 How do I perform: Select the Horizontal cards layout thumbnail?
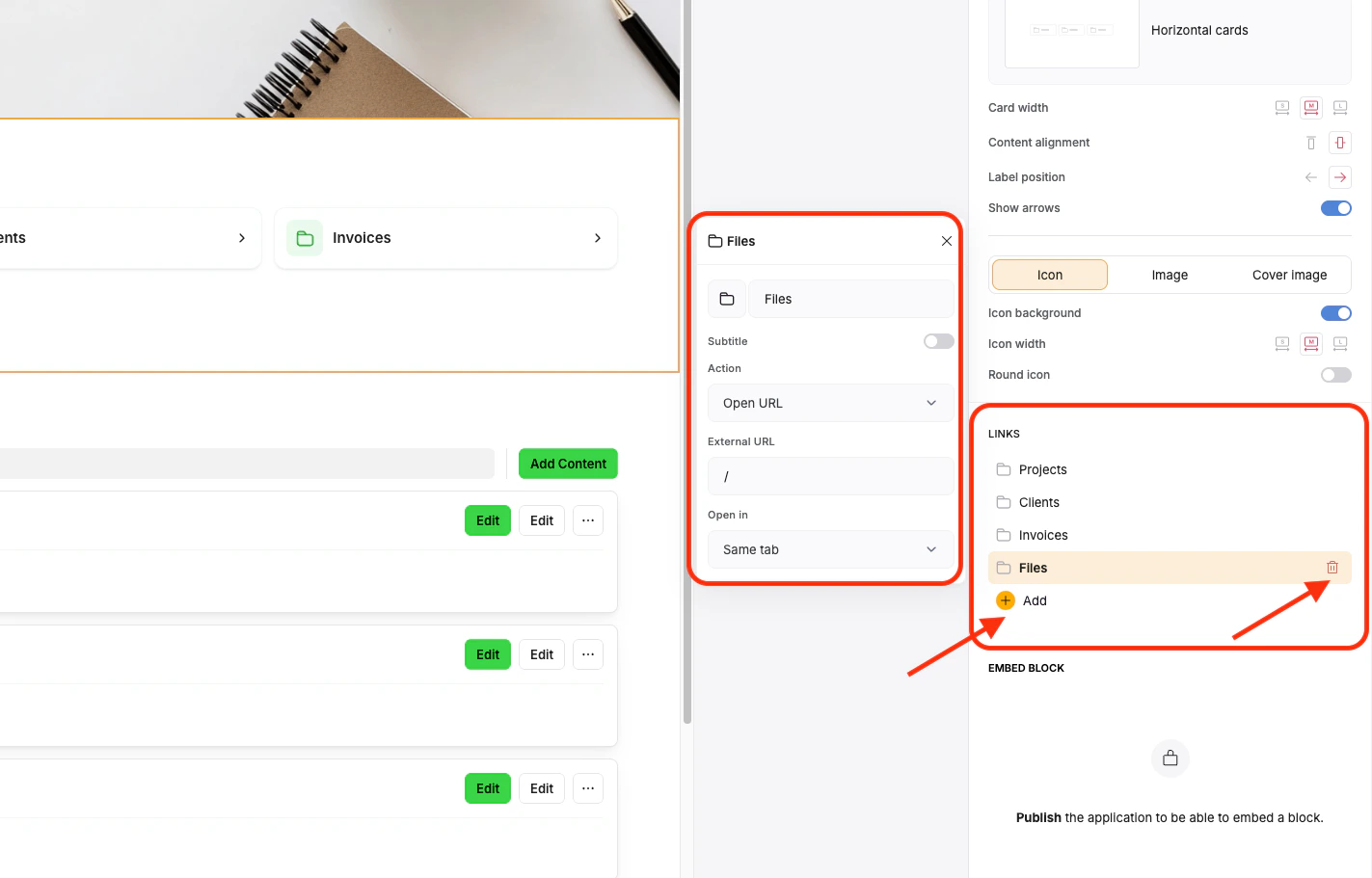click(1072, 33)
